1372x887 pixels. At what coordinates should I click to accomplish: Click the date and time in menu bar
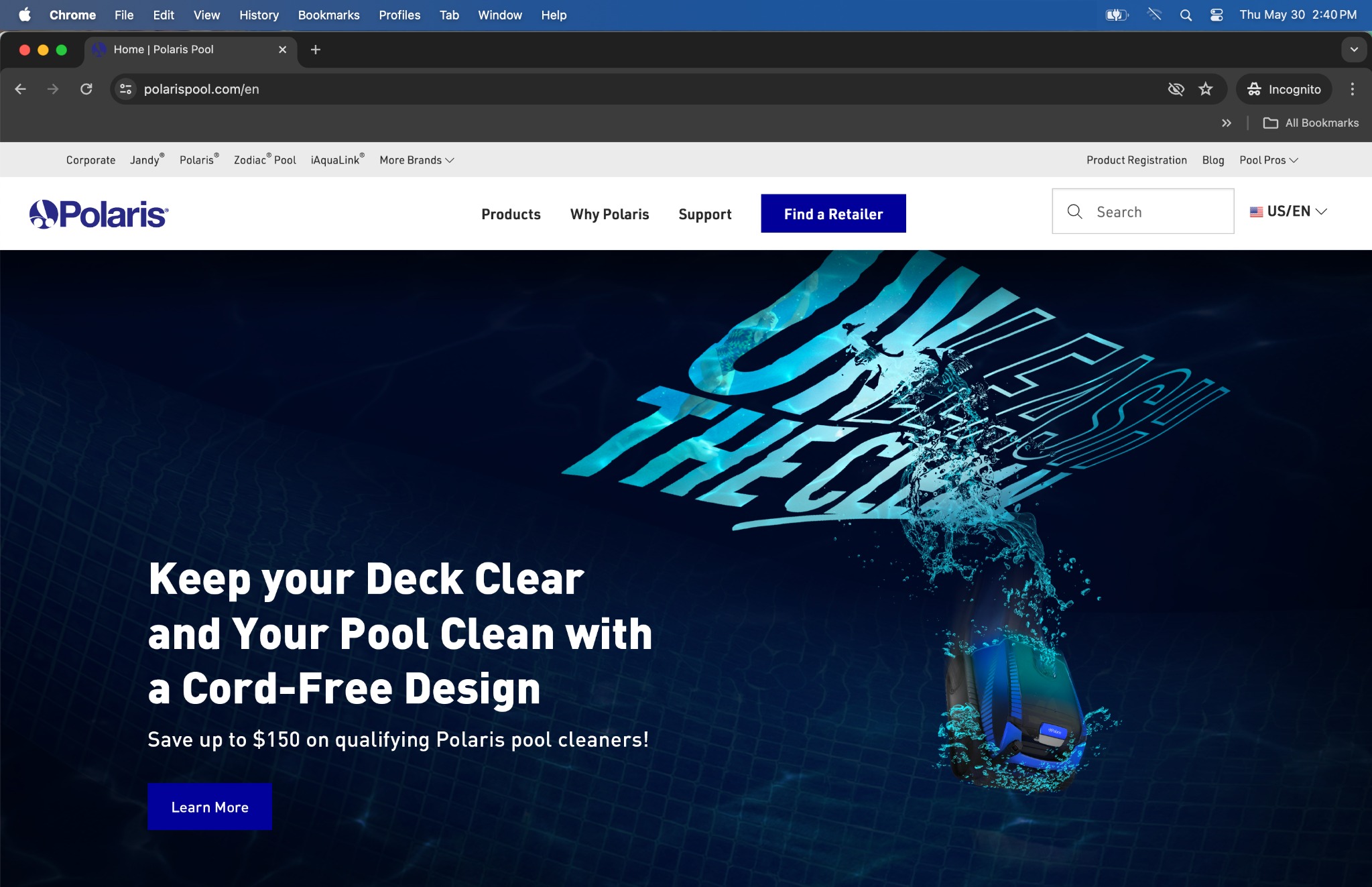point(1298,15)
